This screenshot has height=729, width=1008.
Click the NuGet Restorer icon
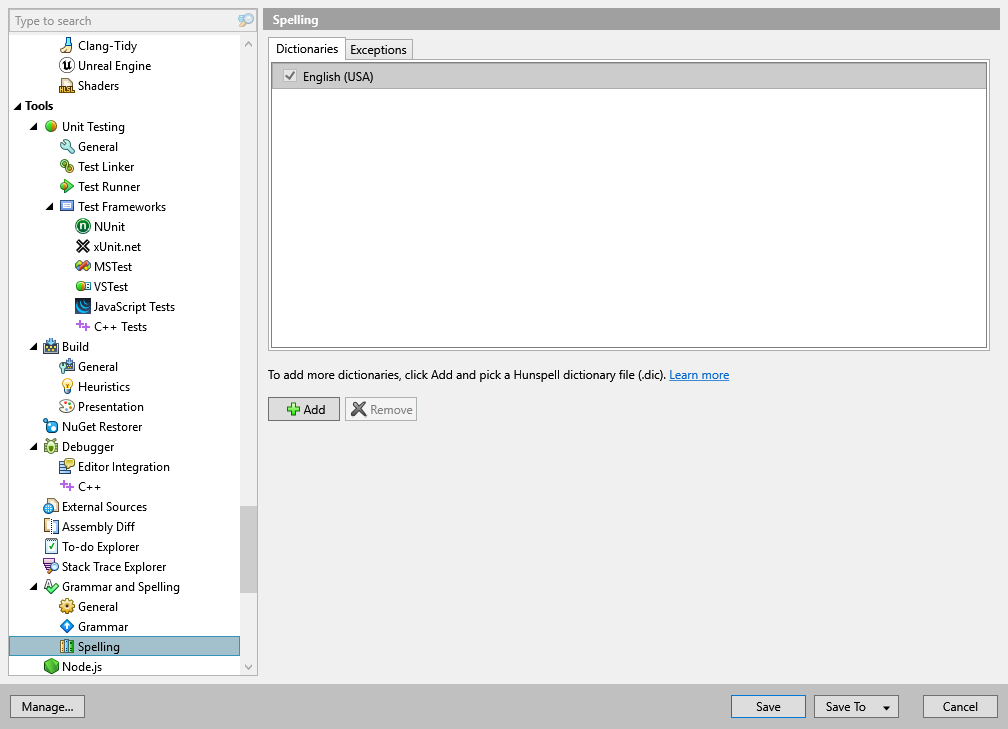[49, 426]
